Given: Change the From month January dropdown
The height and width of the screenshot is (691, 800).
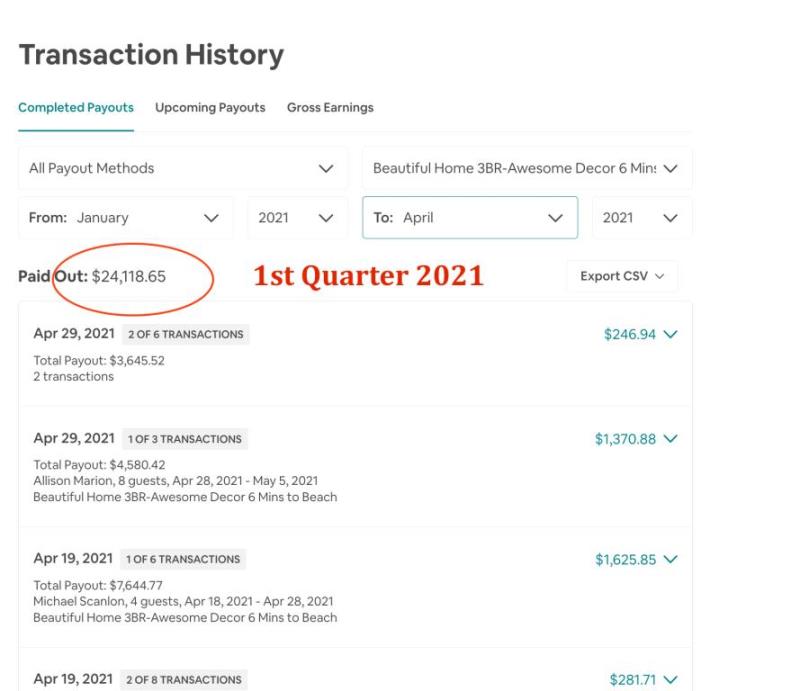Looking at the screenshot, I should [x=125, y=217].
